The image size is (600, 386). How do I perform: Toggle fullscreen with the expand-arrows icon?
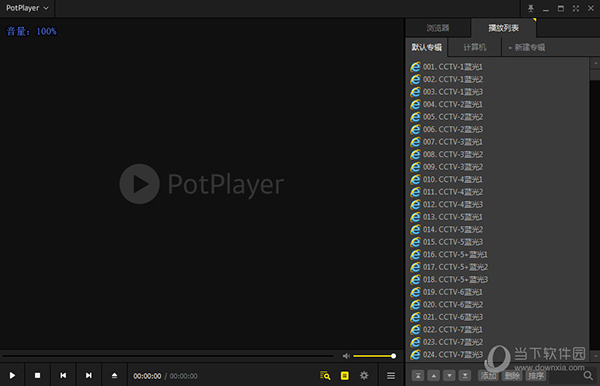click(576, 8)
